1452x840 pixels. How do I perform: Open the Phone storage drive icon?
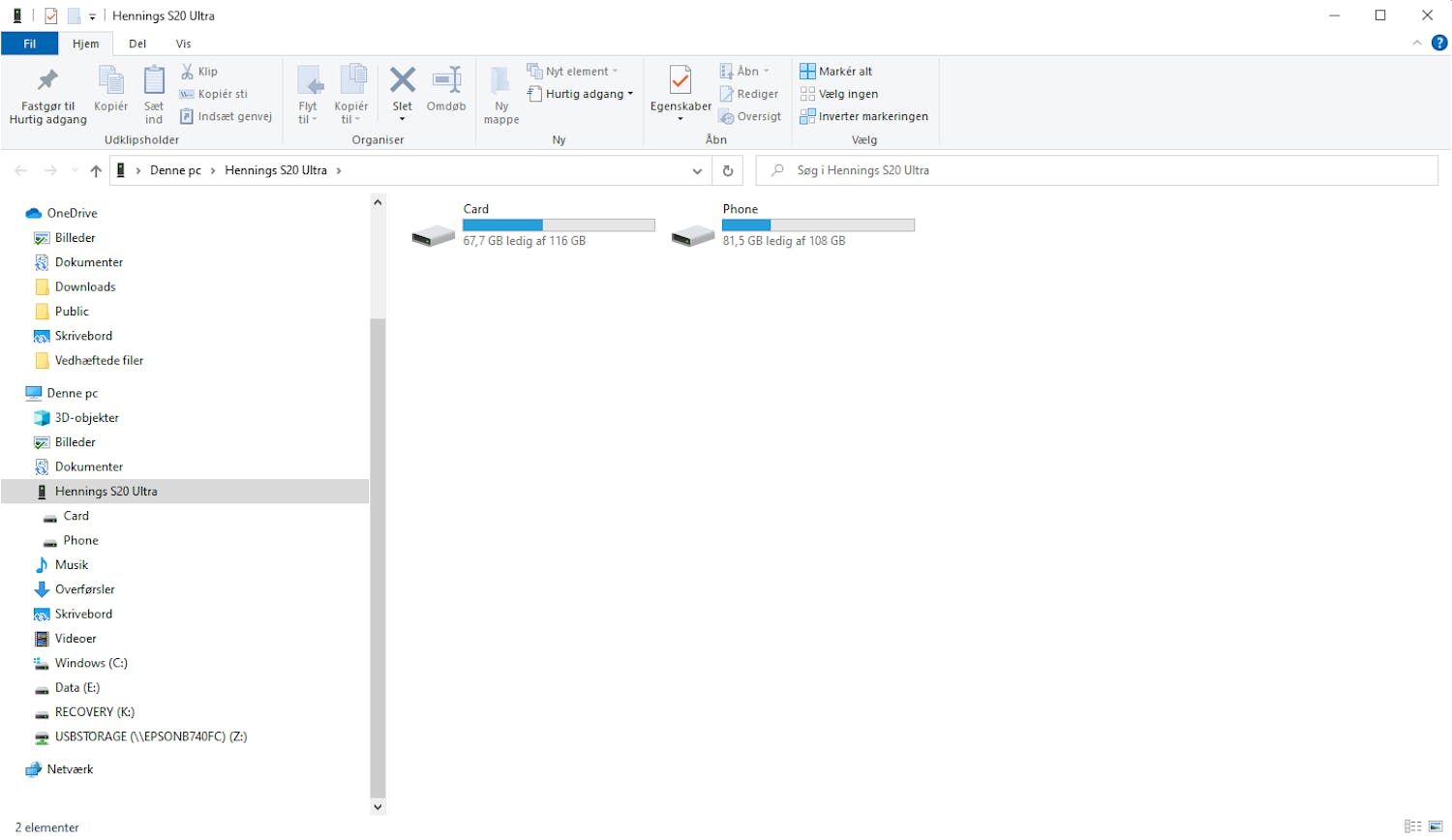693,235
